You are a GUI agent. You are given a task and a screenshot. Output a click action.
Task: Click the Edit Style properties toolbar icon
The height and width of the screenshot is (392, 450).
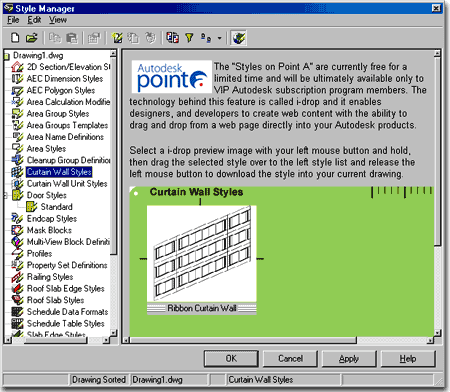[x=94, y=38]
